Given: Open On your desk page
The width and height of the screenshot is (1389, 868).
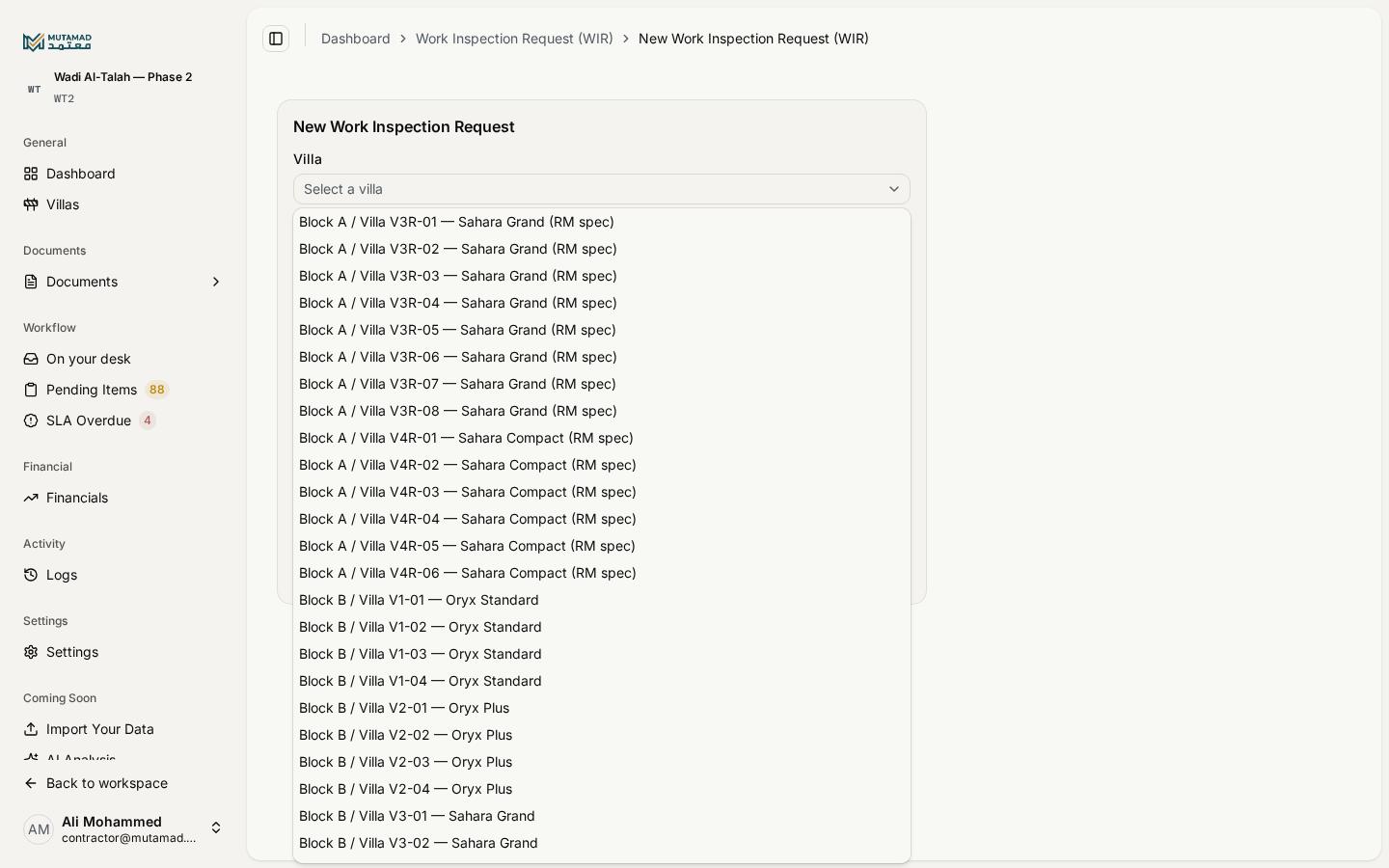Looking at the screenshot, I should (123, 359).
